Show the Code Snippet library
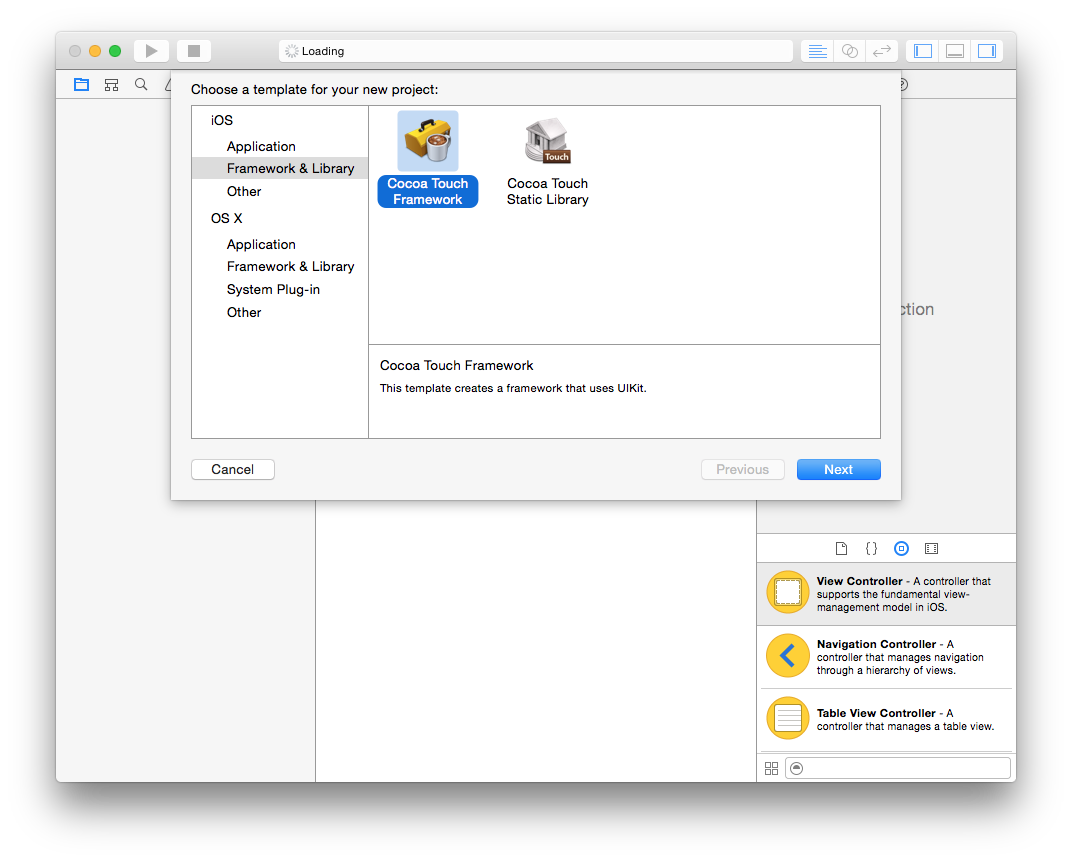 tap(871, 548)
